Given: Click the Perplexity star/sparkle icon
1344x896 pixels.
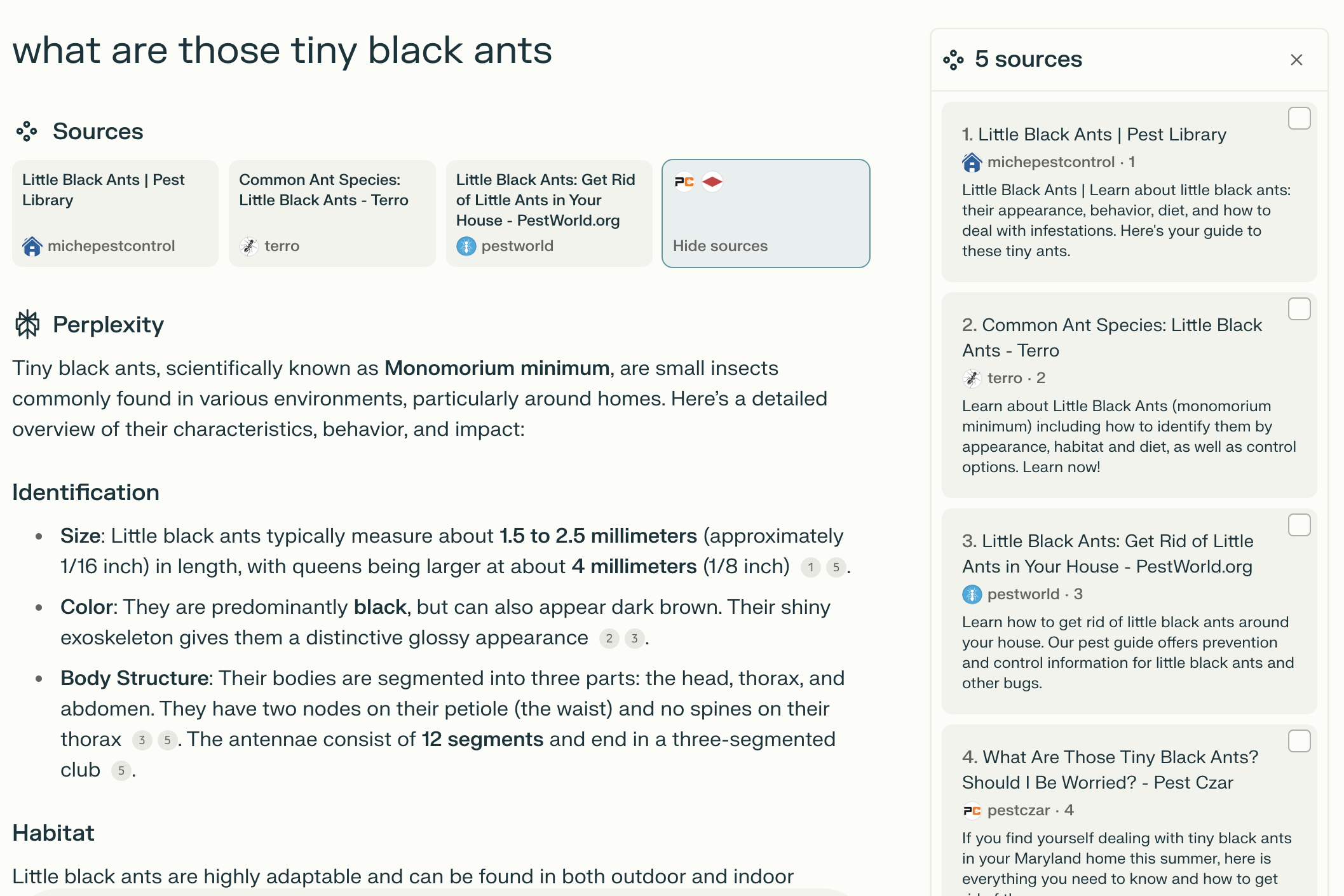Looking at the screenshot, I should coord(27,323).
